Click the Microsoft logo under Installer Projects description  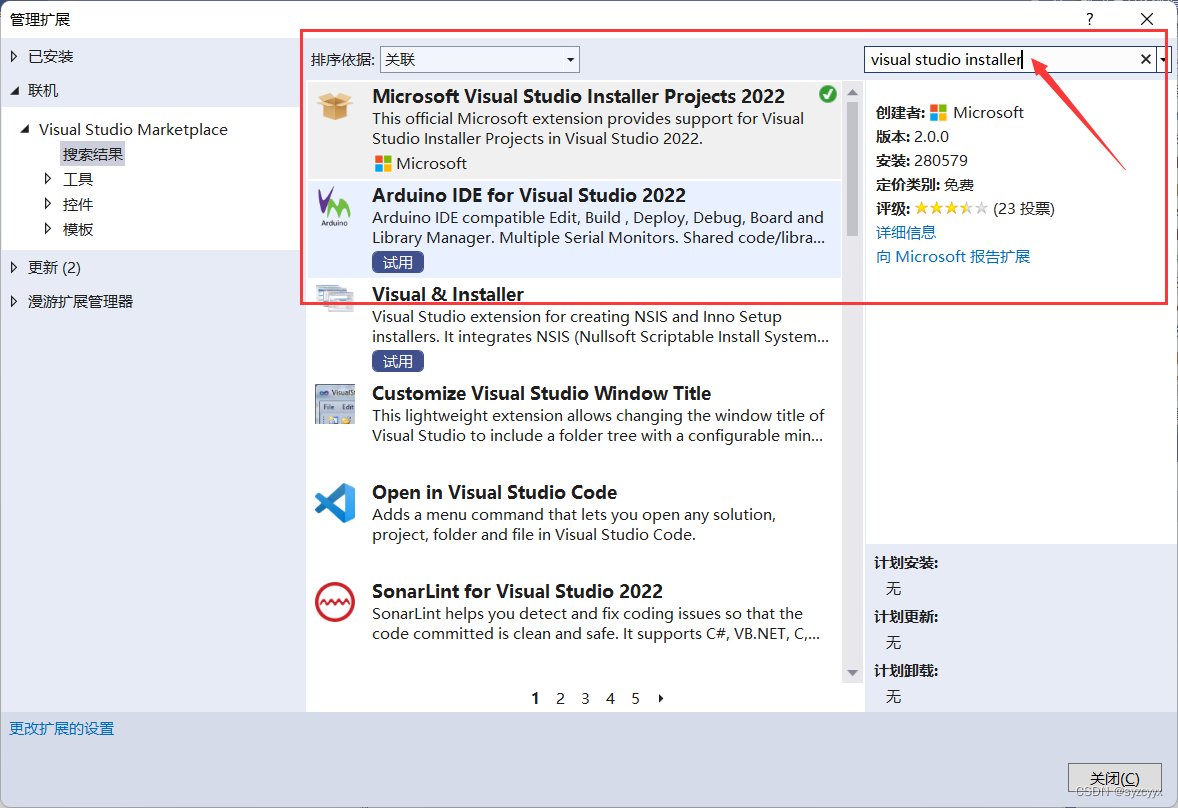pyautogui.click(x=383, y=164)
